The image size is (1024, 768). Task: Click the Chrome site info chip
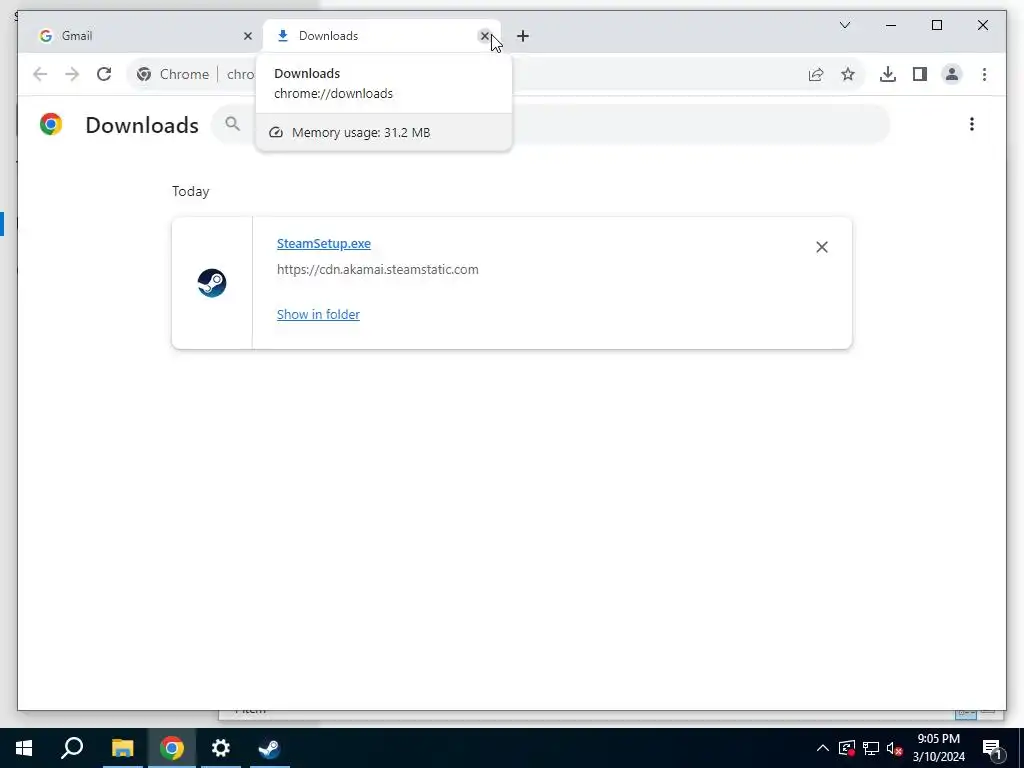click(173, 74)
